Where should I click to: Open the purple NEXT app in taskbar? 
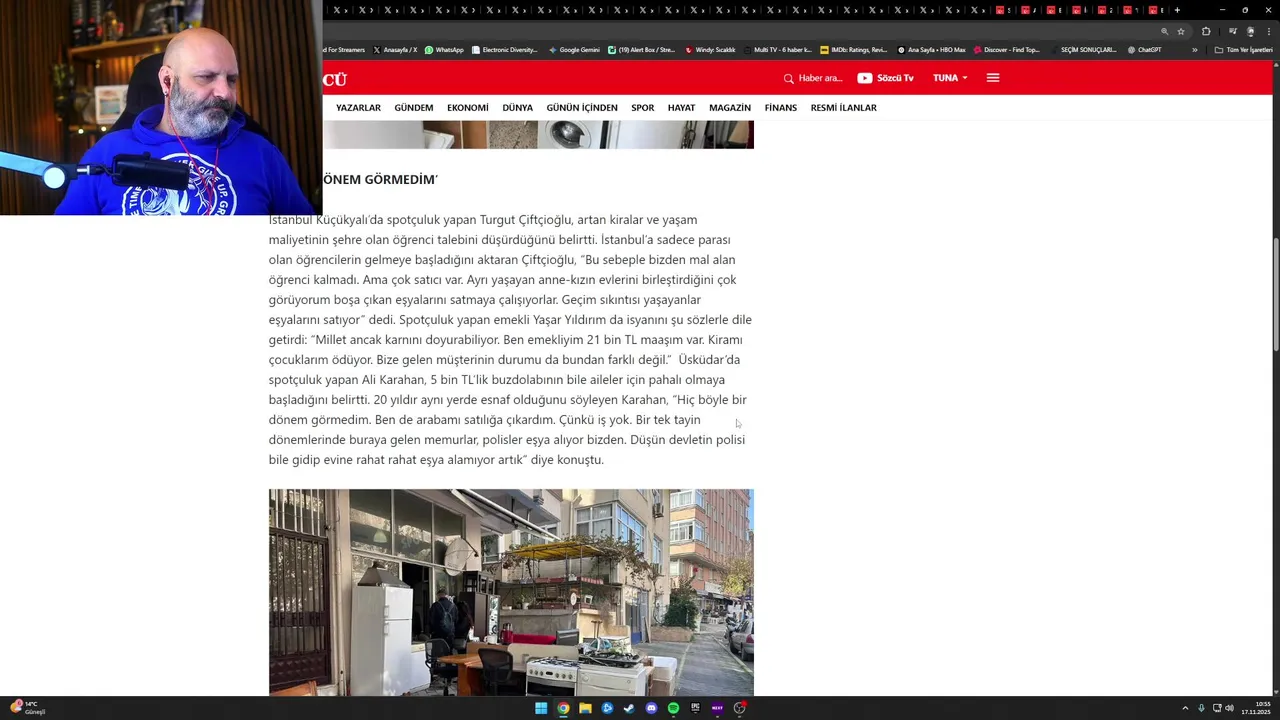point(717,708)
